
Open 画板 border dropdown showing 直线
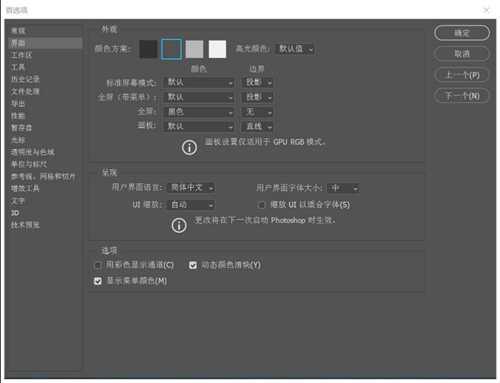[257, 126]
